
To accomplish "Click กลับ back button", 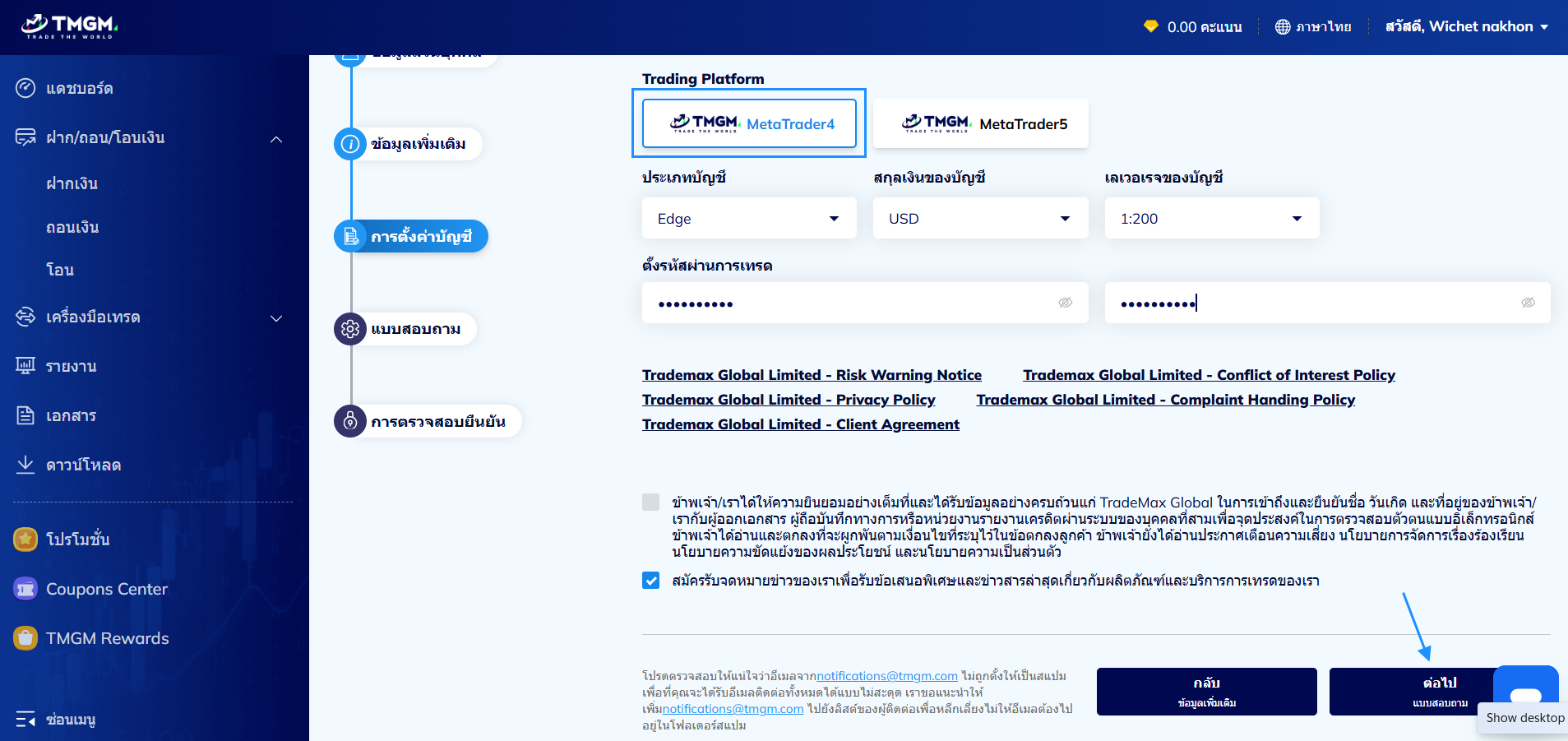I will pos(1206,691).
